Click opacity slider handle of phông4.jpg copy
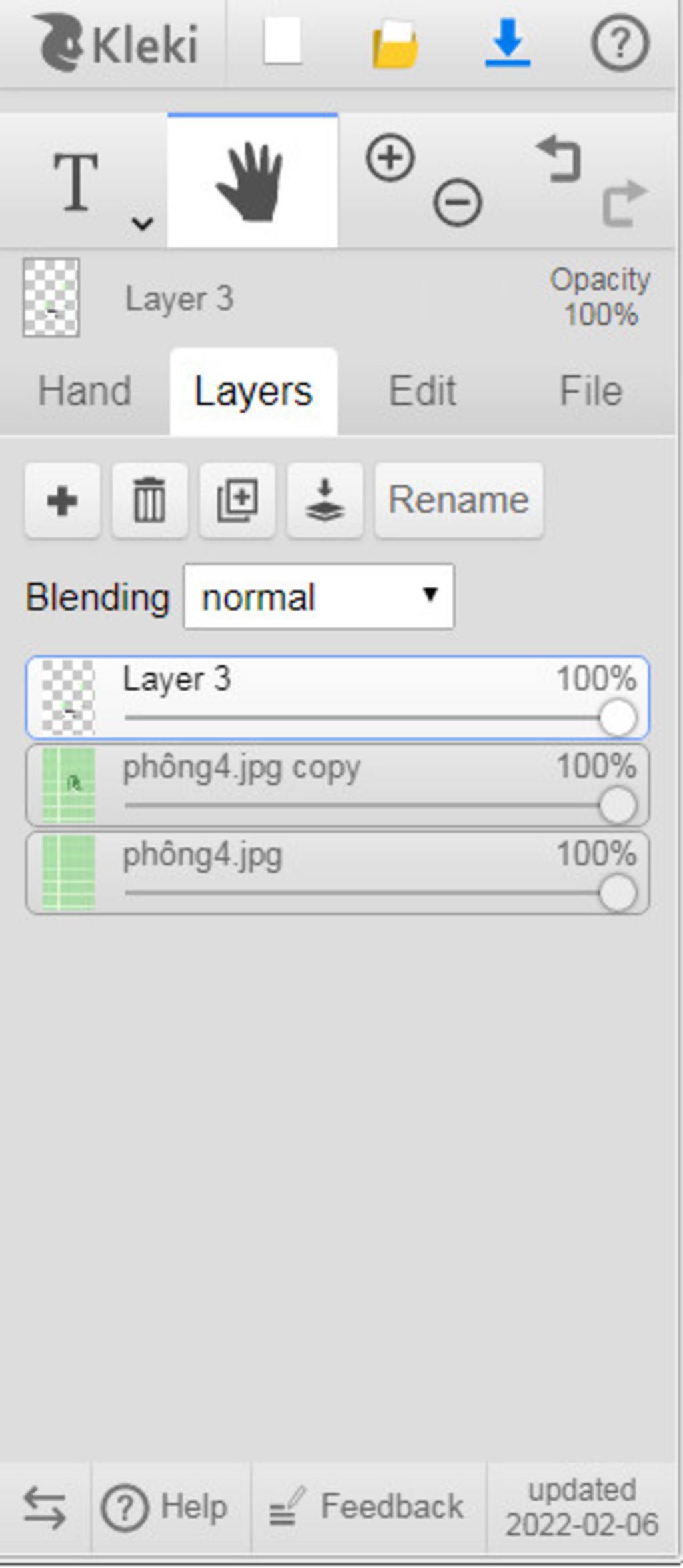Screen dimensions: 683x1568 pos(618,805)
